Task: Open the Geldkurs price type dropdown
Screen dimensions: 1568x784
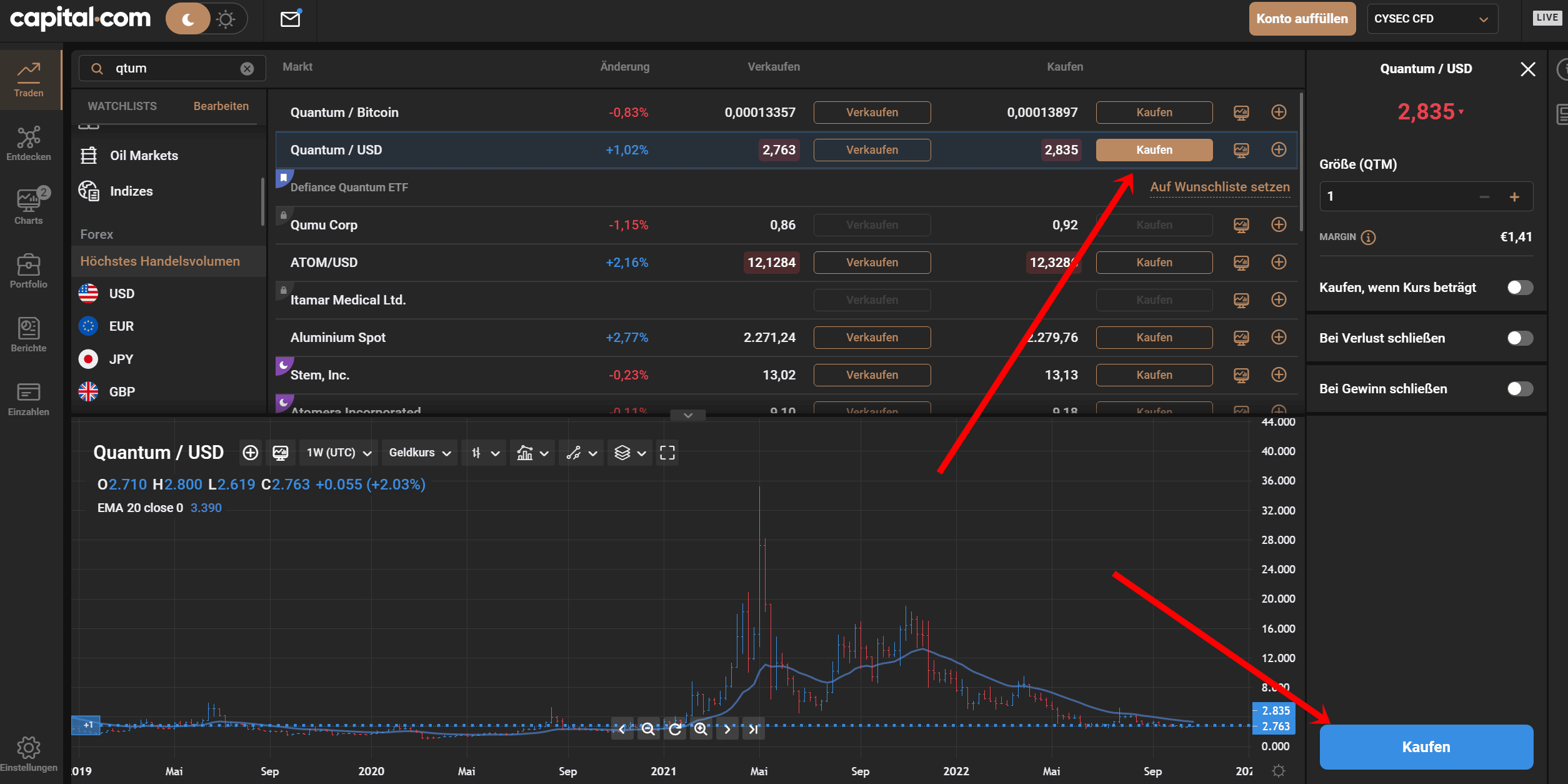Action: pyautogui.click(x=420, y=453)
